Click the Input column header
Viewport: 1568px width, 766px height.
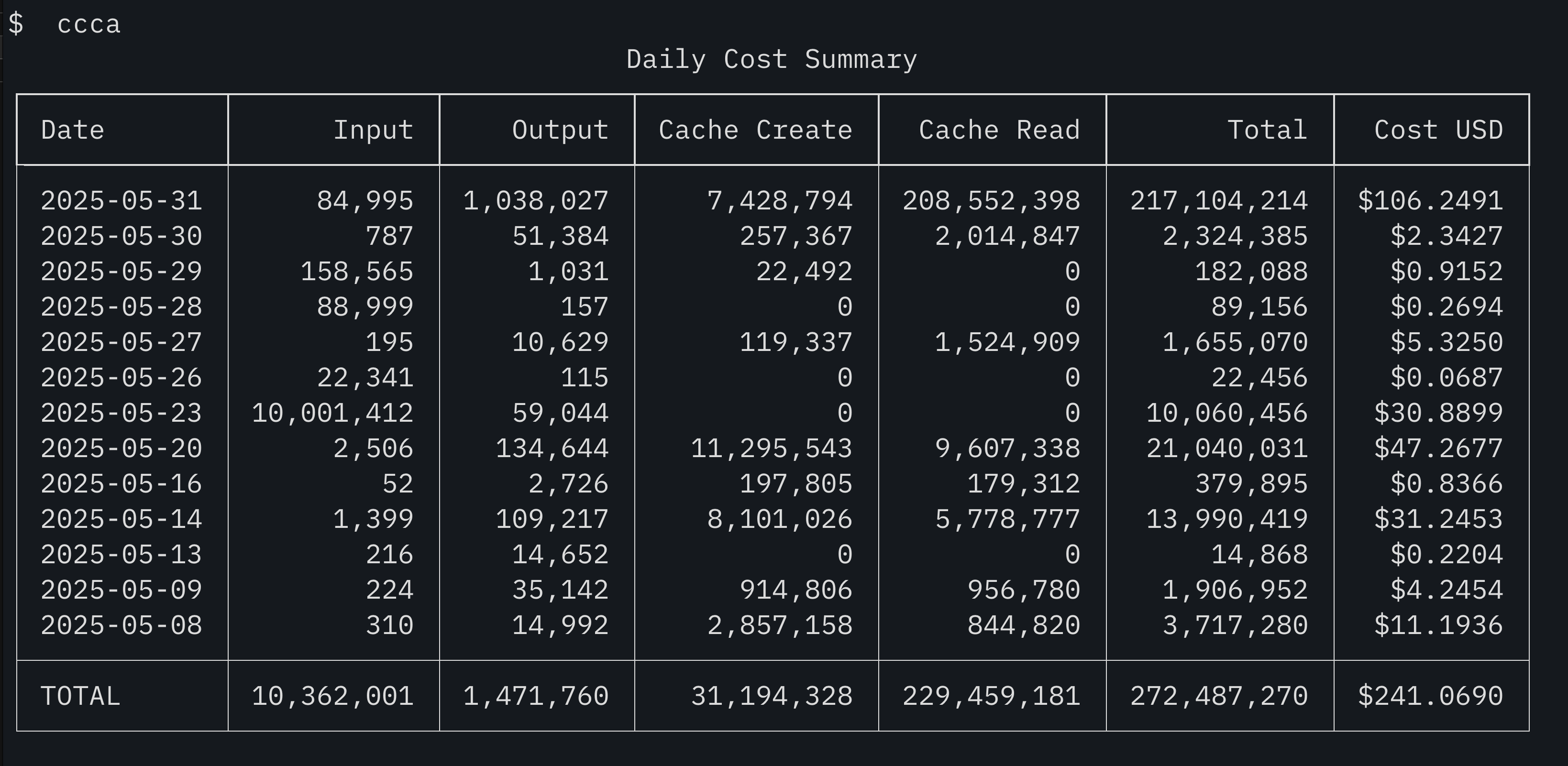pos(373,130)
